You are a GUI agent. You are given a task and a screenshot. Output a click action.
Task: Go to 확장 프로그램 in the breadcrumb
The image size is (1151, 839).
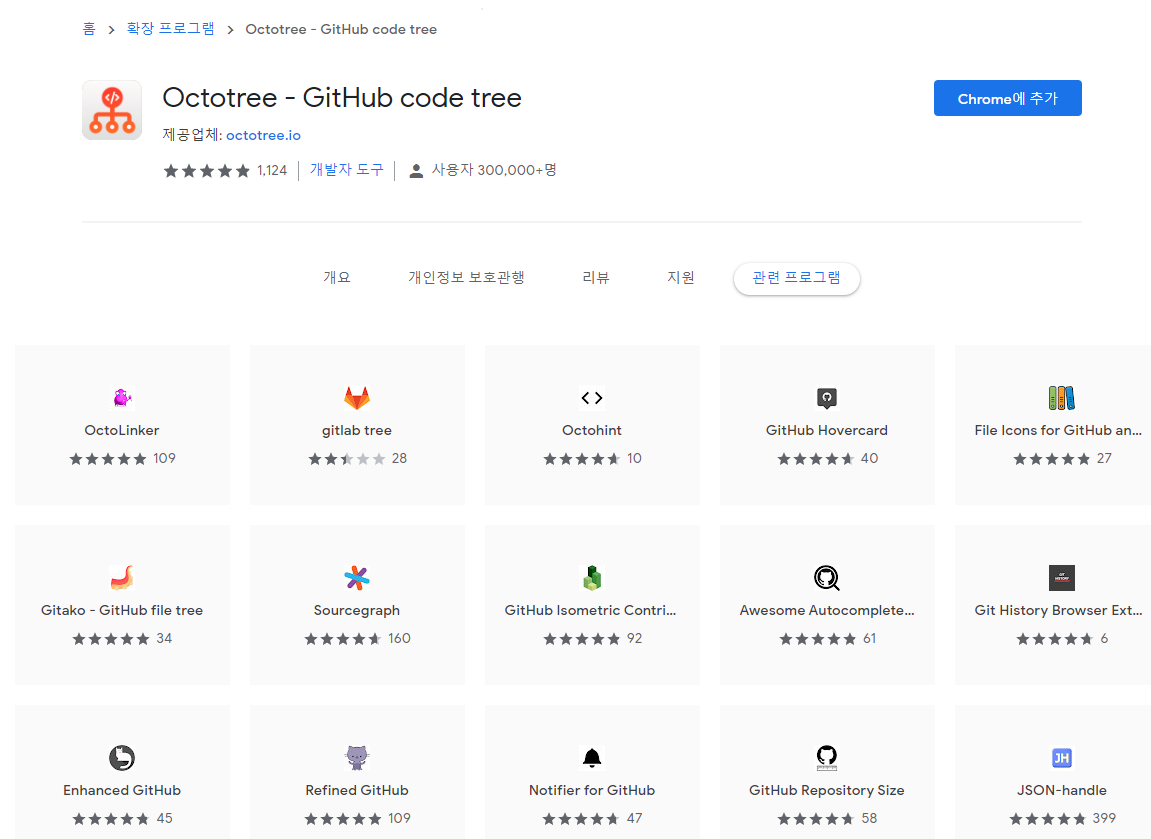coord(170,29)
